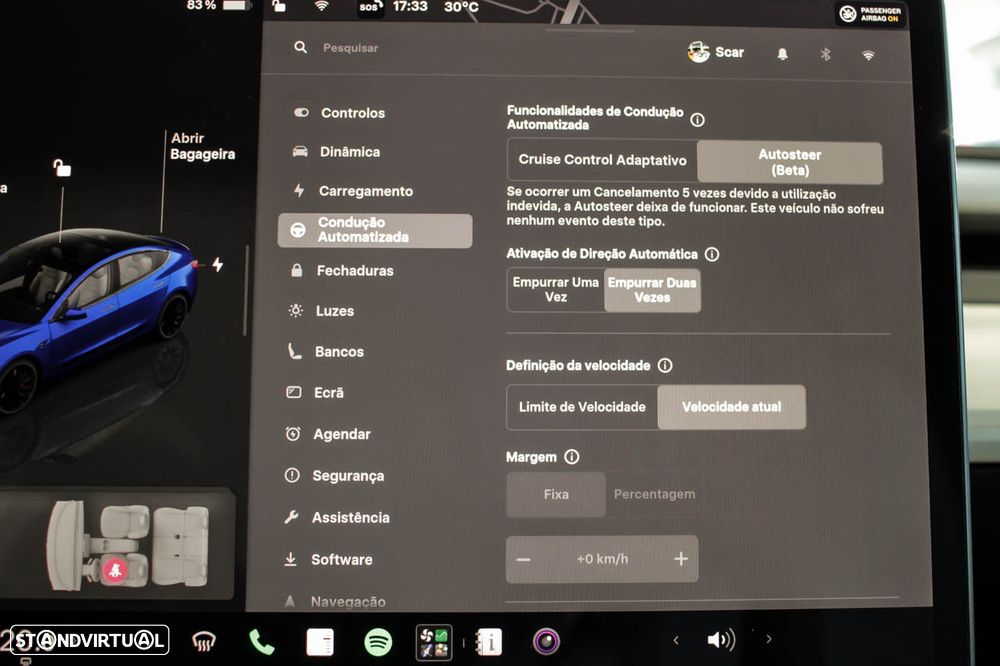The height and width of the screenshot is (666, 1000).
Task: Decrease speed offset with minus button
Action: pos(524,559)
